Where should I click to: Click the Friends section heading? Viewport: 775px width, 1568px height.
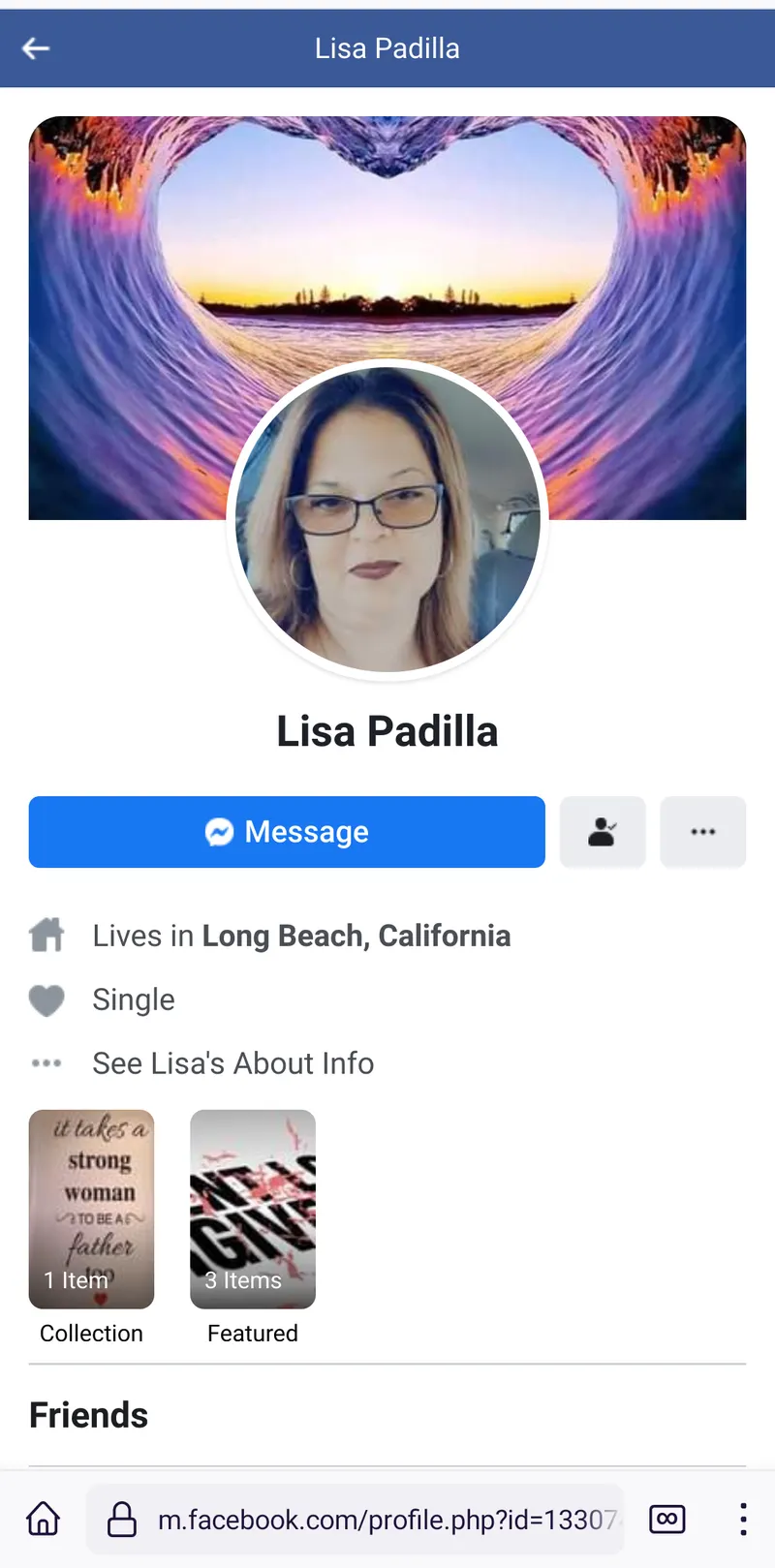pyautogui.click(x=88, y=1415)
